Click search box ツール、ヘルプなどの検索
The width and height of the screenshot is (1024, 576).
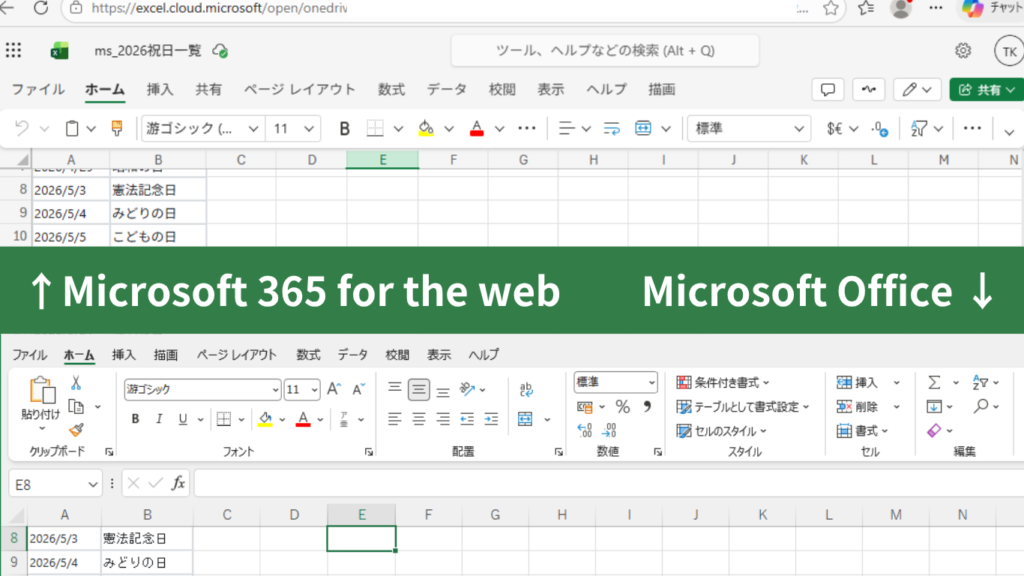(x=605, y=50)
